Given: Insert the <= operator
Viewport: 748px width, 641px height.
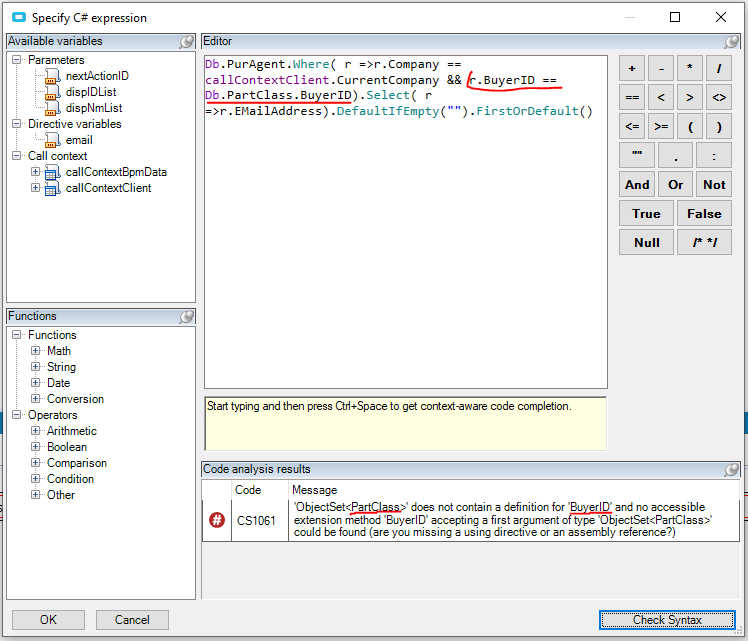Looking at the screenshot, I should (x=632, y=126).
